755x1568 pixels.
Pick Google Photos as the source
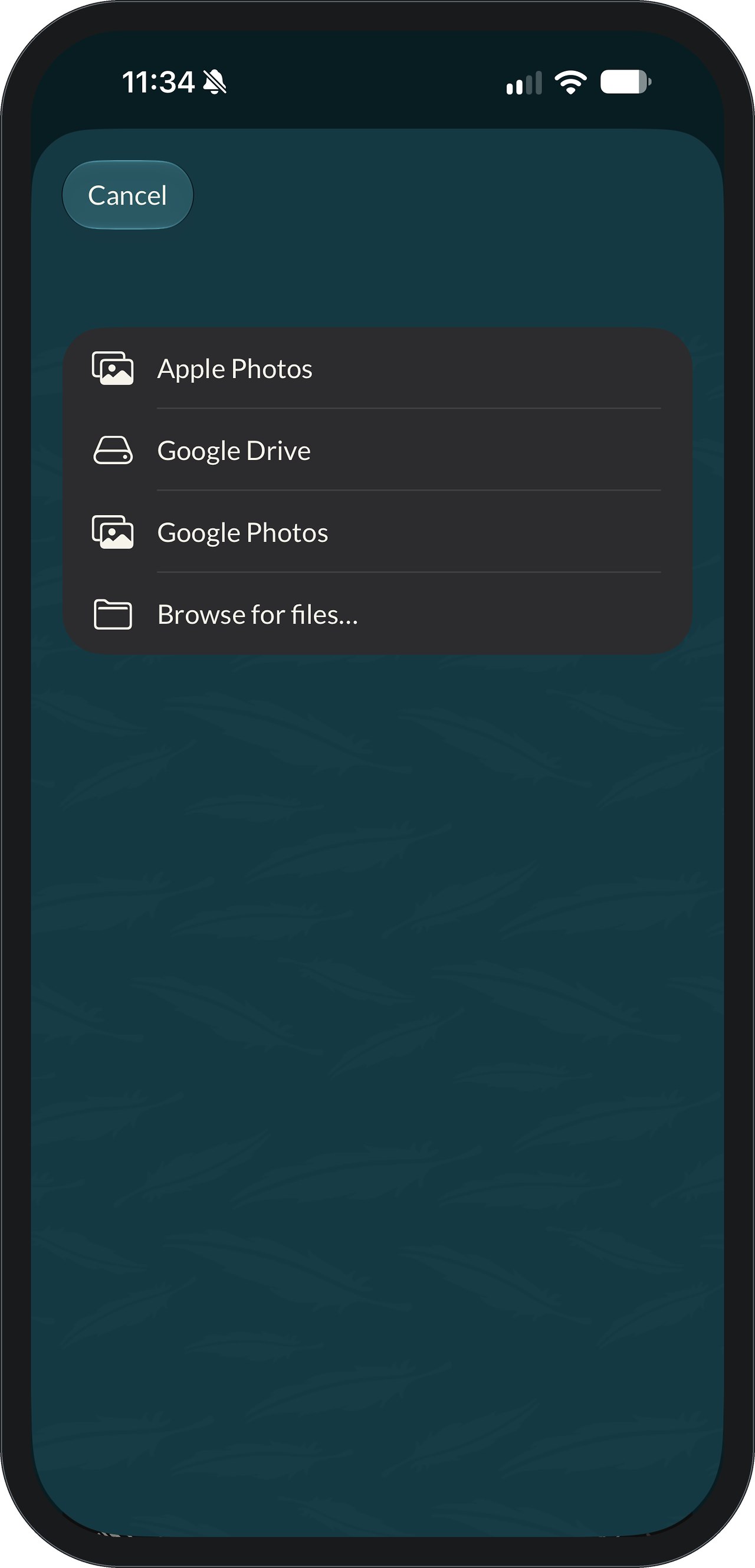click(x=377, y=533)
